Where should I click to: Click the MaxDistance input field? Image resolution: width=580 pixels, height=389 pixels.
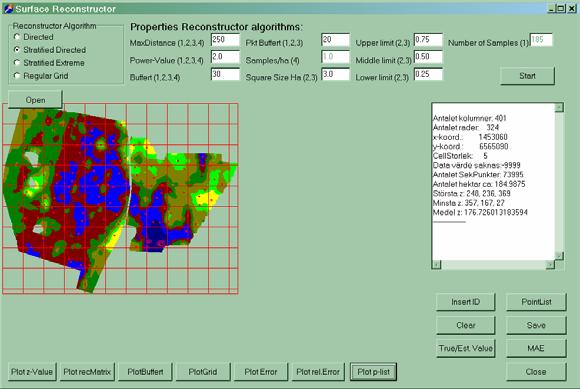pos(225,40)
